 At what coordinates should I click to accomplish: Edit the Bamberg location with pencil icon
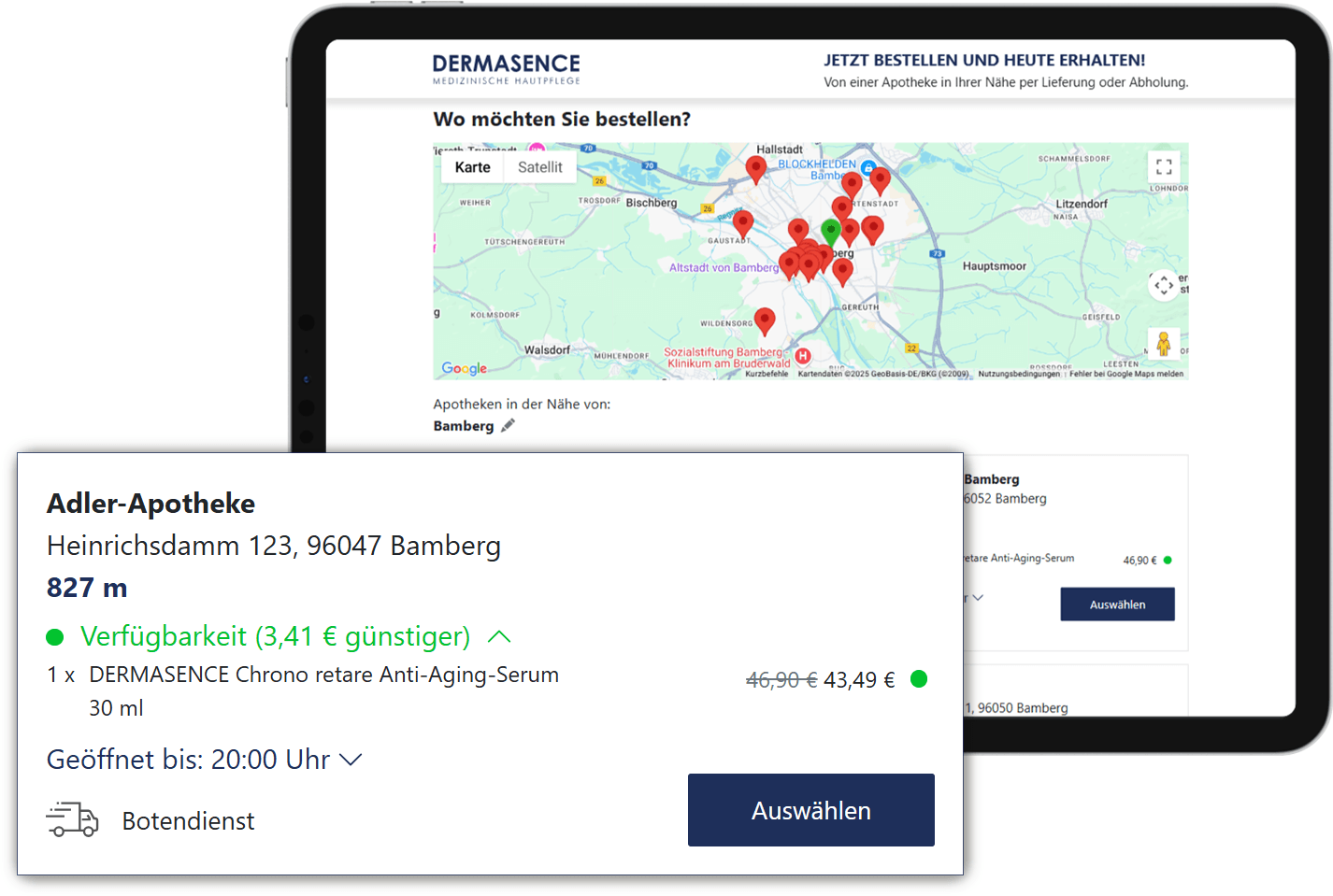(x=508, y=426)
